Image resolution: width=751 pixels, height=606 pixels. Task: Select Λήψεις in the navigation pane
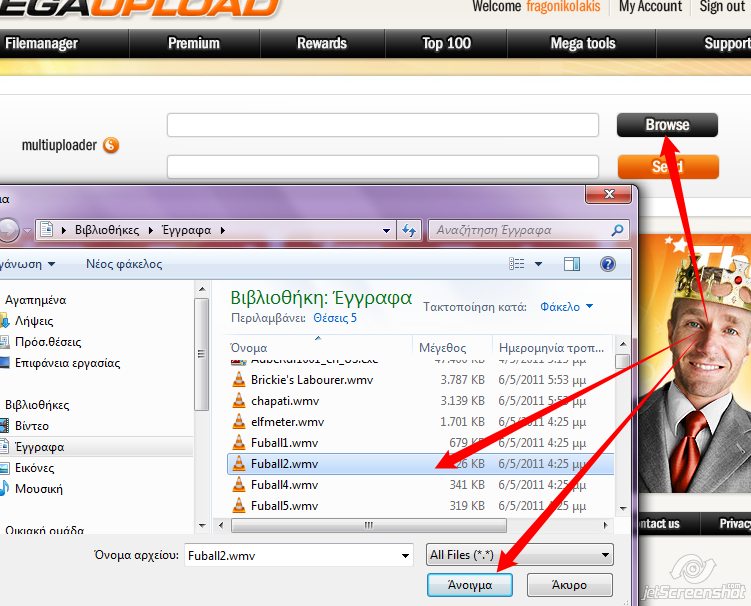point(34,321)
